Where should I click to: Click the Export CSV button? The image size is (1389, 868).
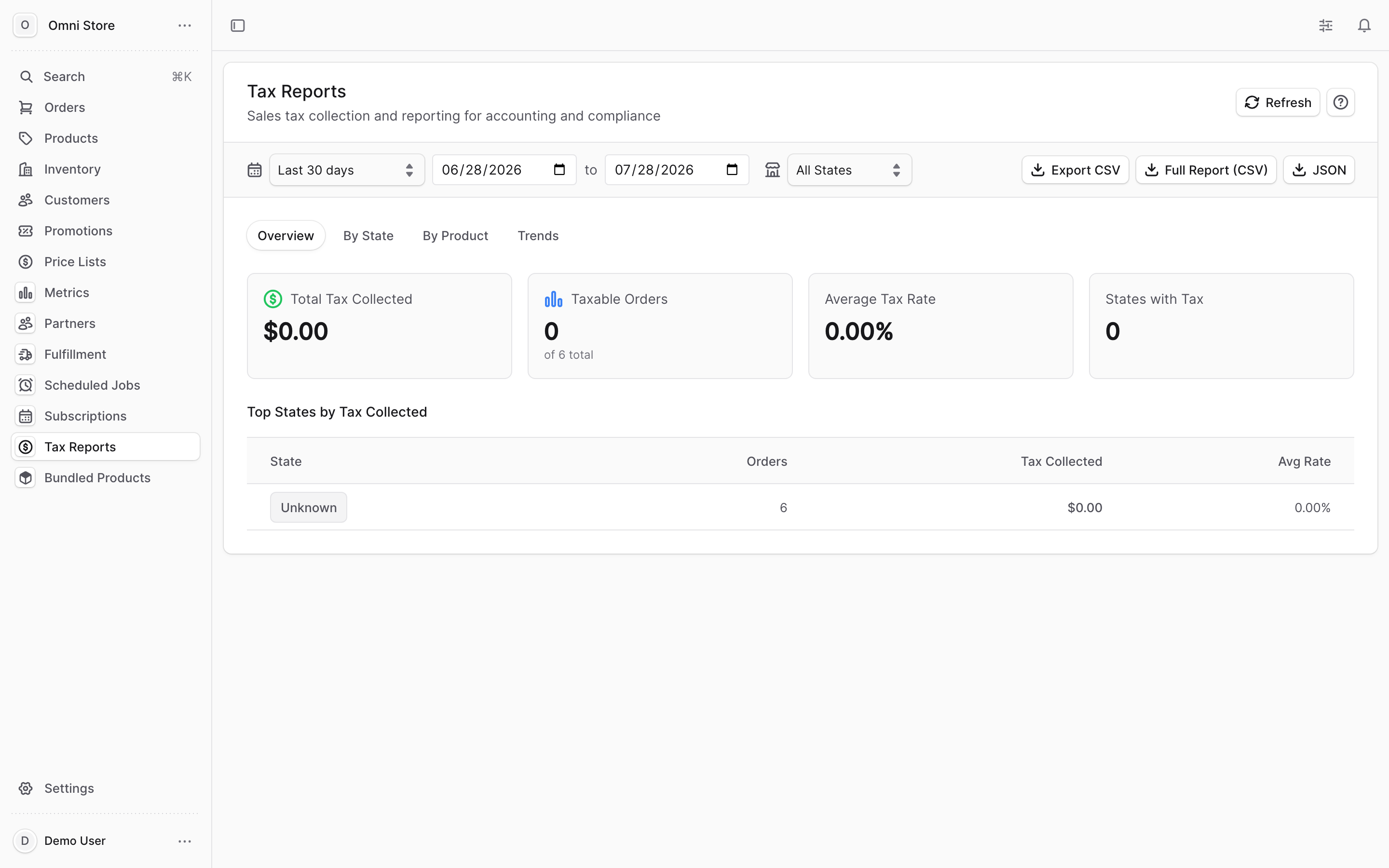[x=1075, y=170]
